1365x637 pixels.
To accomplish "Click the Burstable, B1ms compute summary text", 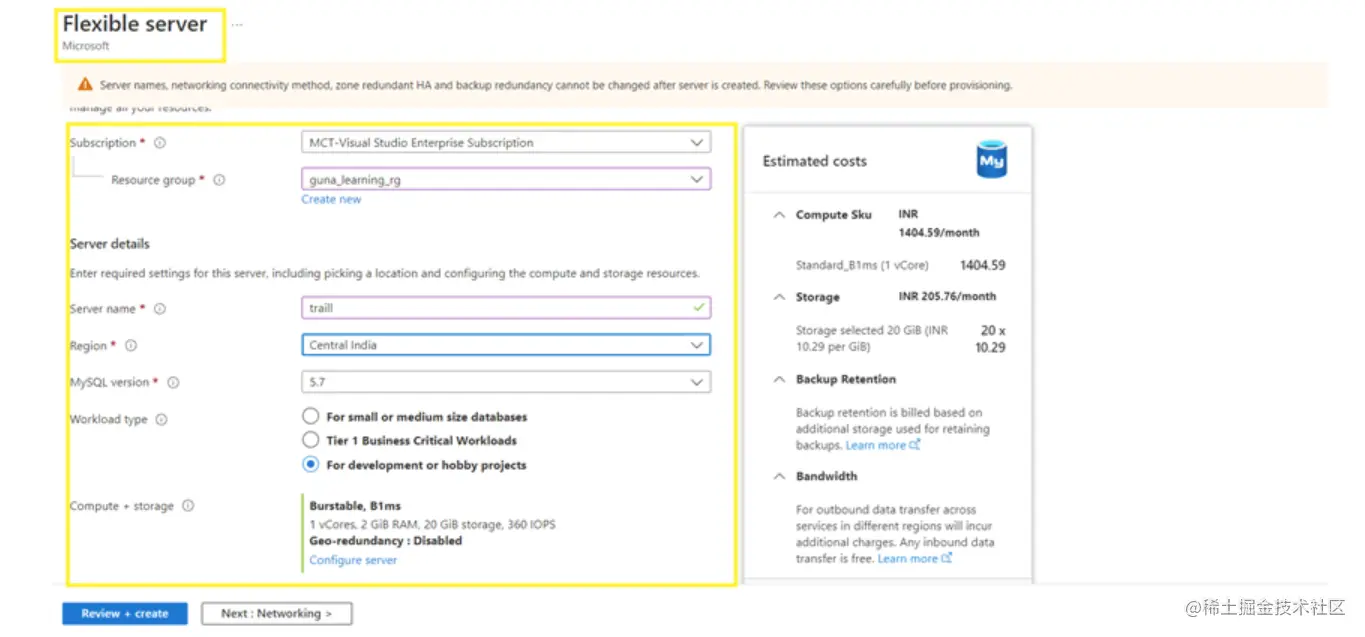I will click(x=355, y=506).
